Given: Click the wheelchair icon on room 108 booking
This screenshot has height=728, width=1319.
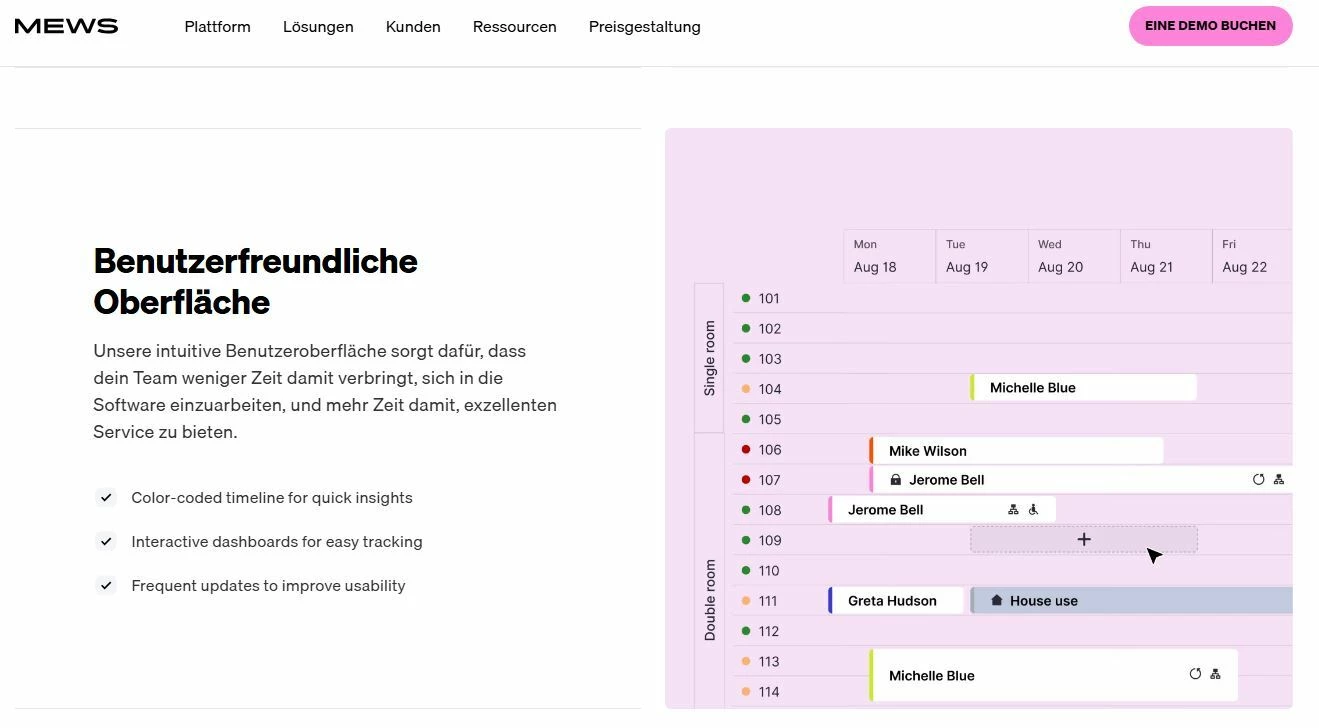Looking at the screenshot, I should click(x=1034, y=510).
